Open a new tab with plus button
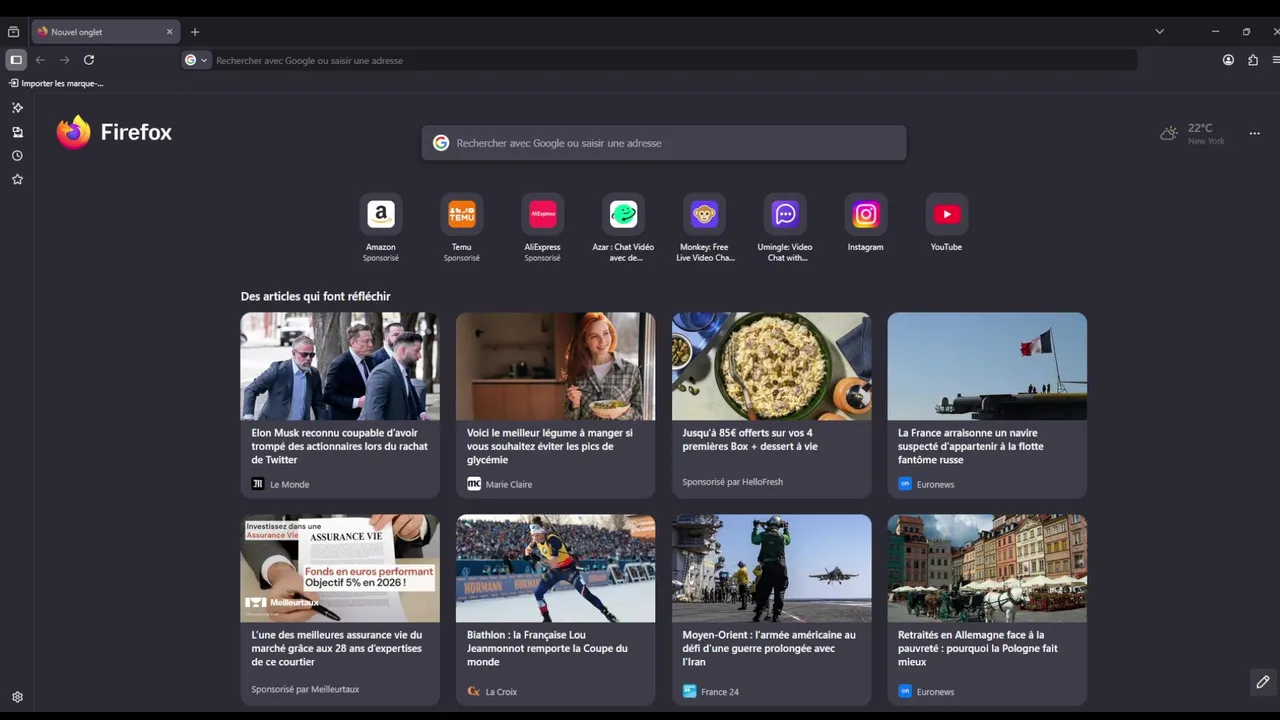The height and width of the screenshot is (720, 1280). pos(195,32)
